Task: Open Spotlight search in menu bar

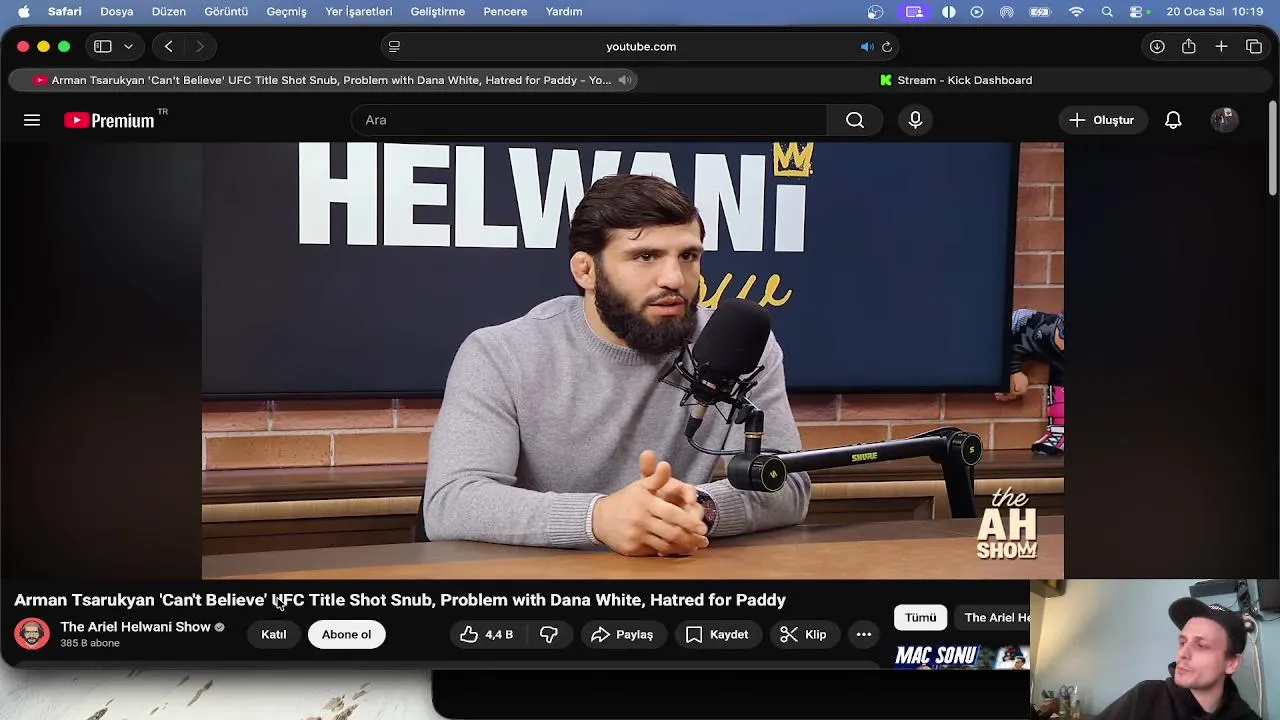Action: coord(1107,11)
